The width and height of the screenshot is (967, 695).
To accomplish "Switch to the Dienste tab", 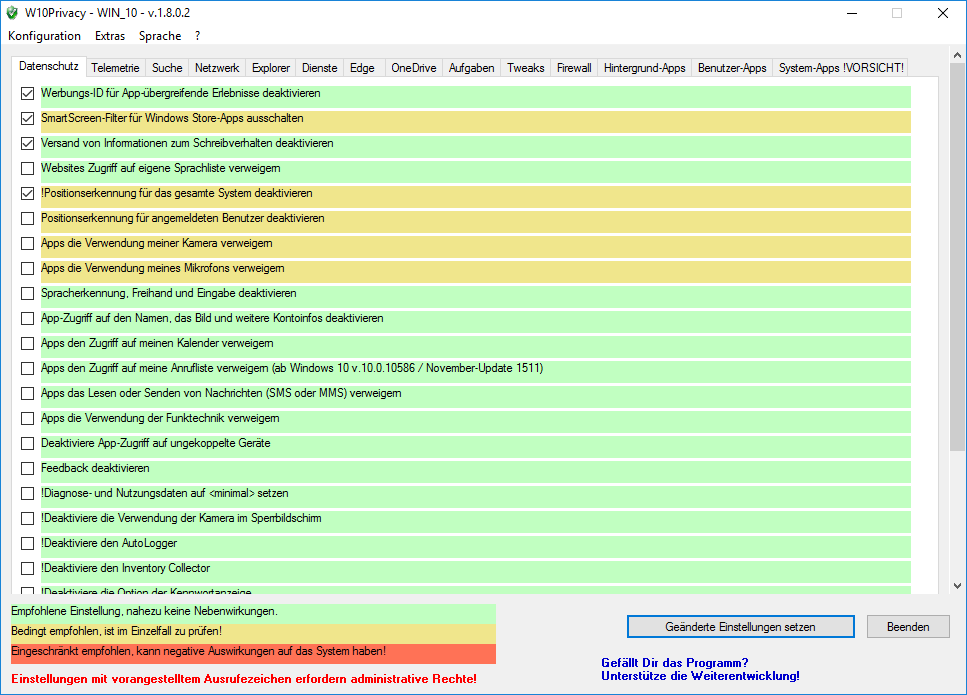I will (x=319, y=68).
